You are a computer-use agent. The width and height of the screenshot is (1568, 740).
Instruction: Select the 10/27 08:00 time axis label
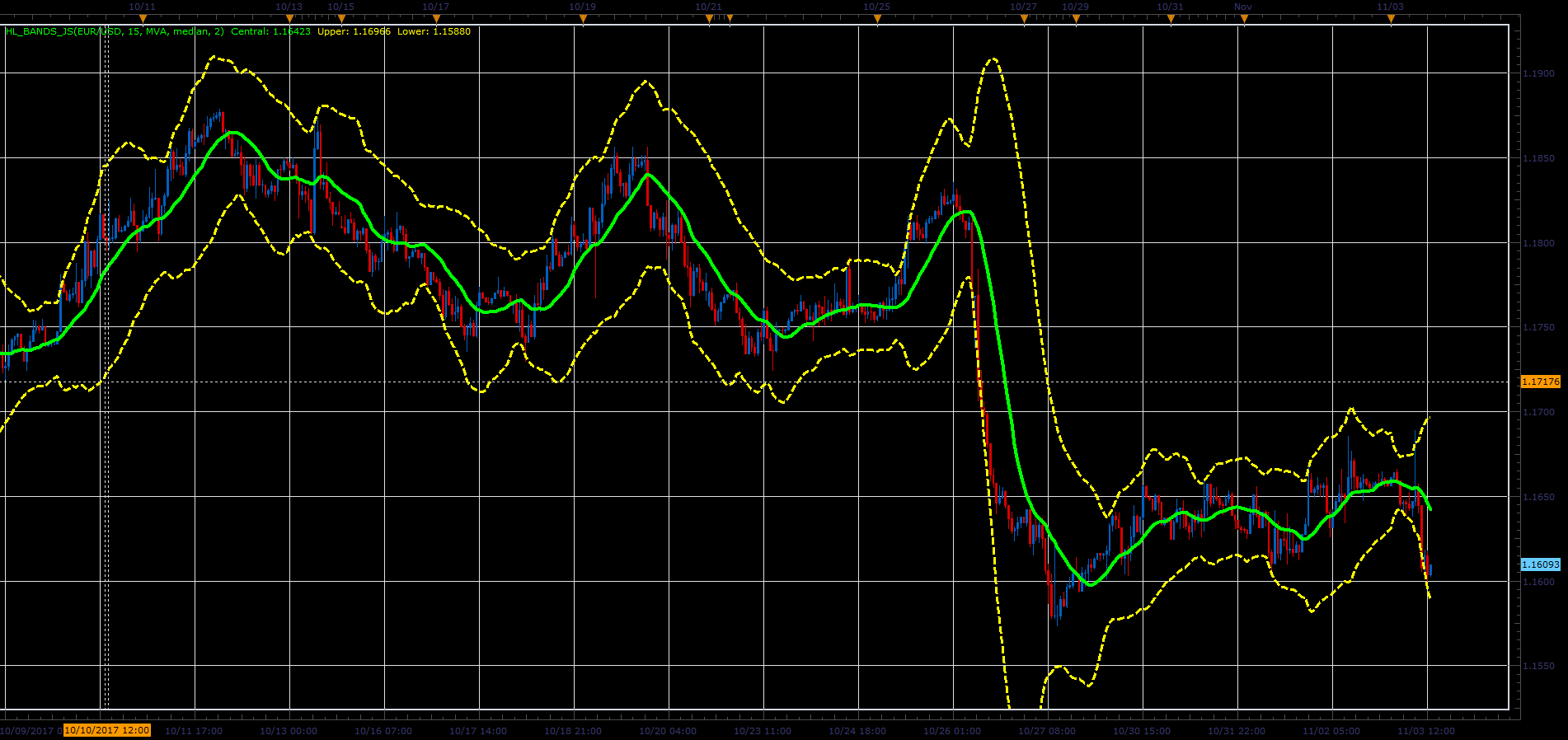click(x=1047, y=731)
